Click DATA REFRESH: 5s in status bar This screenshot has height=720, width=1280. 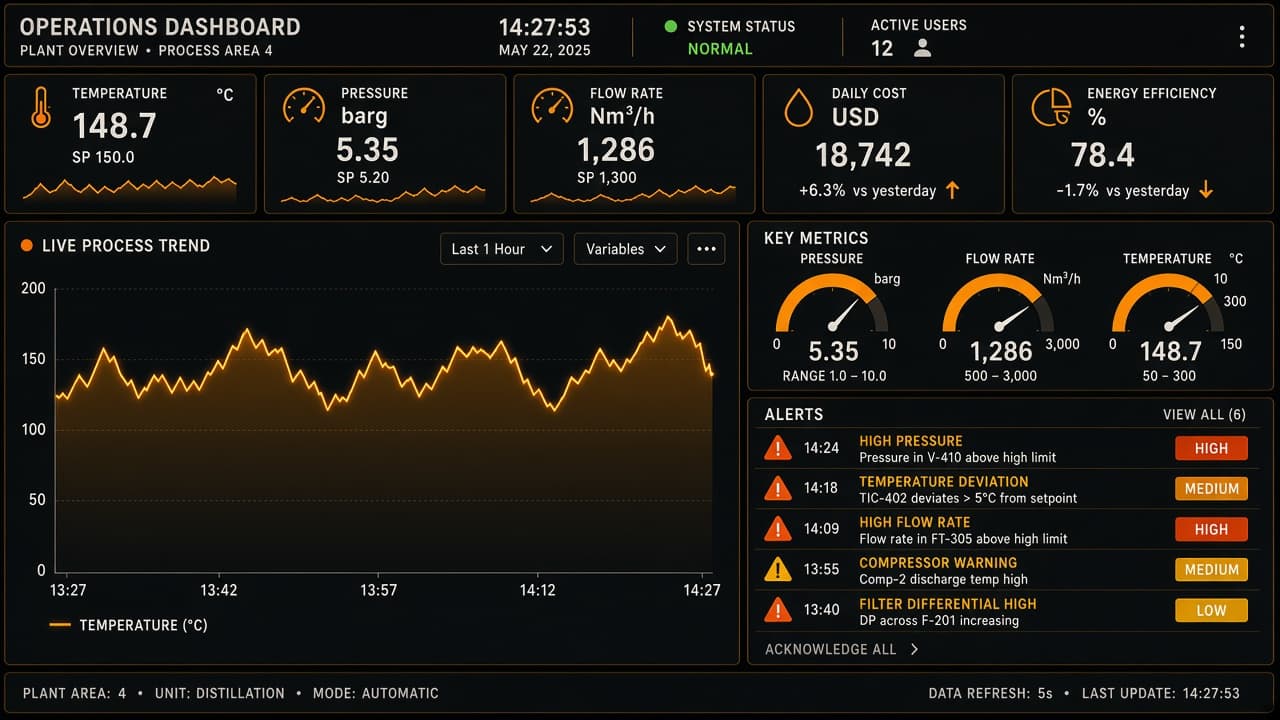point(991,693)
